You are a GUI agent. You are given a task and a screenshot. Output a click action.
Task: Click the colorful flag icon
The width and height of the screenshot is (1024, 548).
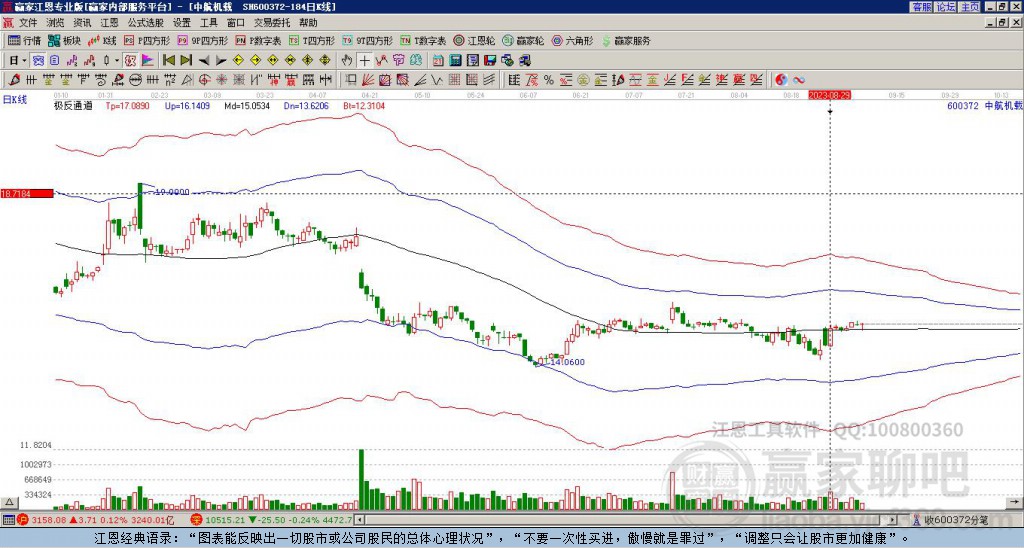[x=148, y=61]
